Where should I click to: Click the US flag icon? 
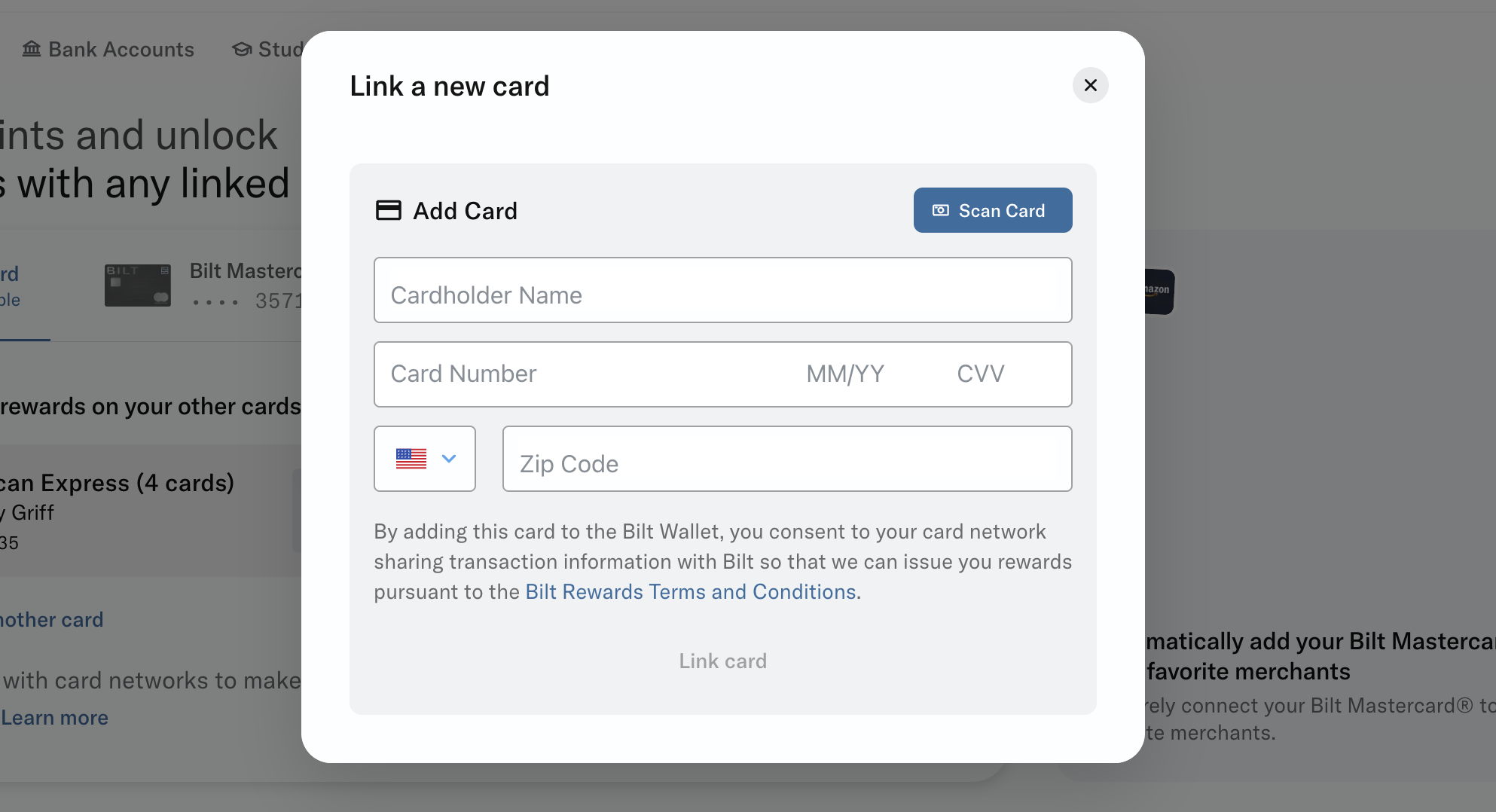point(411,459)
